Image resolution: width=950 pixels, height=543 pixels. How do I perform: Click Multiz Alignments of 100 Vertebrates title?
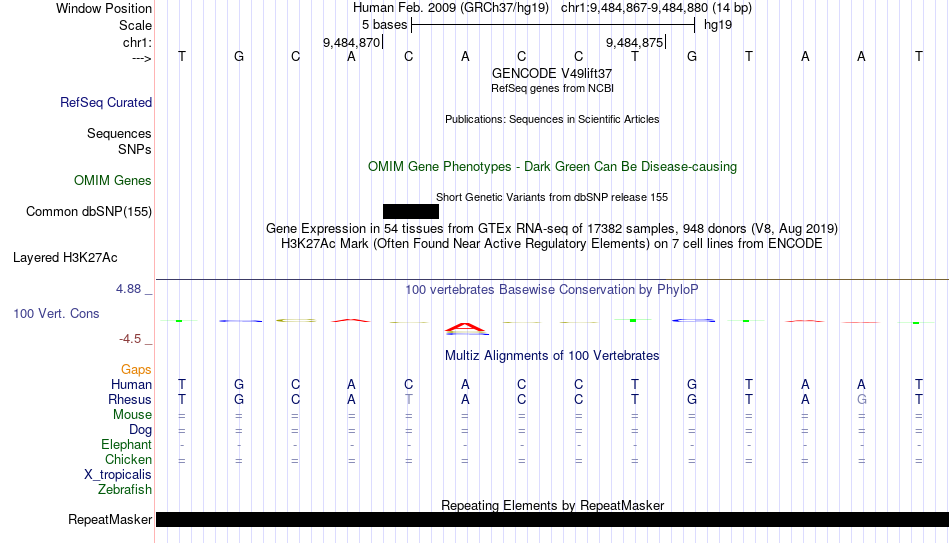click(552, 356)
